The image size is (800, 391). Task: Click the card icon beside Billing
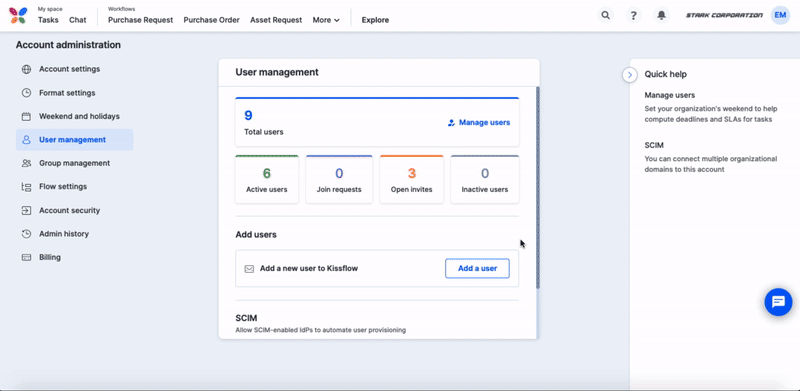point(26,257)
